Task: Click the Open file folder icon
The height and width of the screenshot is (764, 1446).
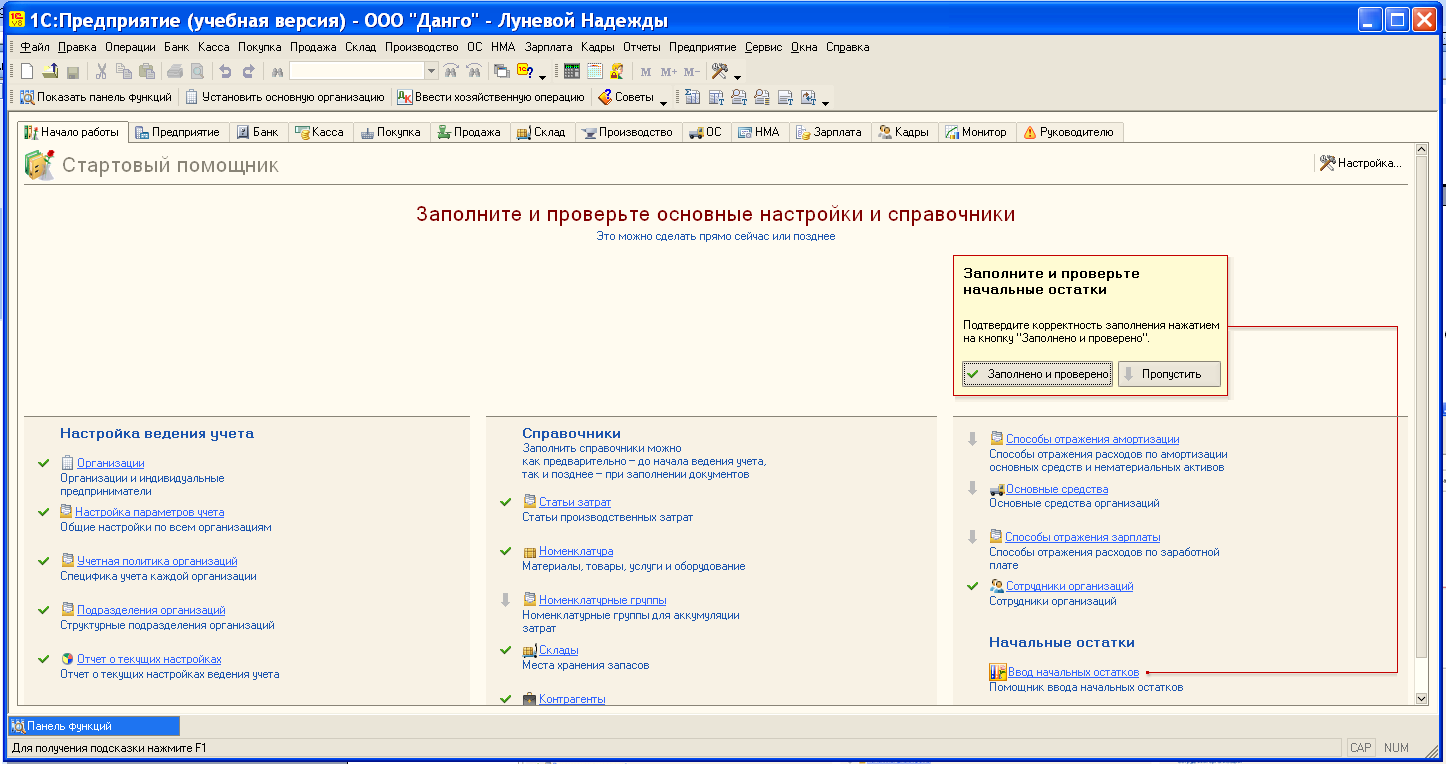Action: [50, 71]
